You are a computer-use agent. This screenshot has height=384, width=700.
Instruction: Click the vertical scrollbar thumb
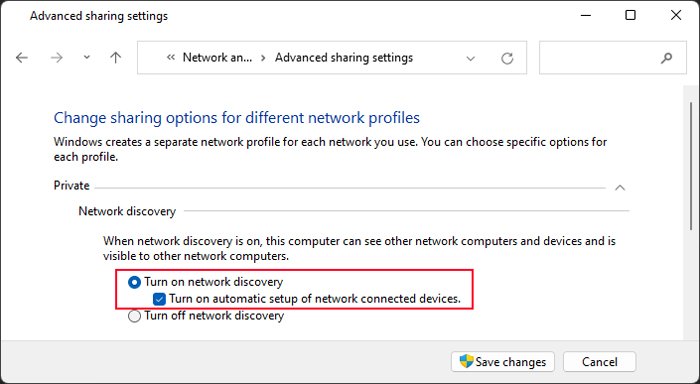pyautogui.click(x=691, y=166)
